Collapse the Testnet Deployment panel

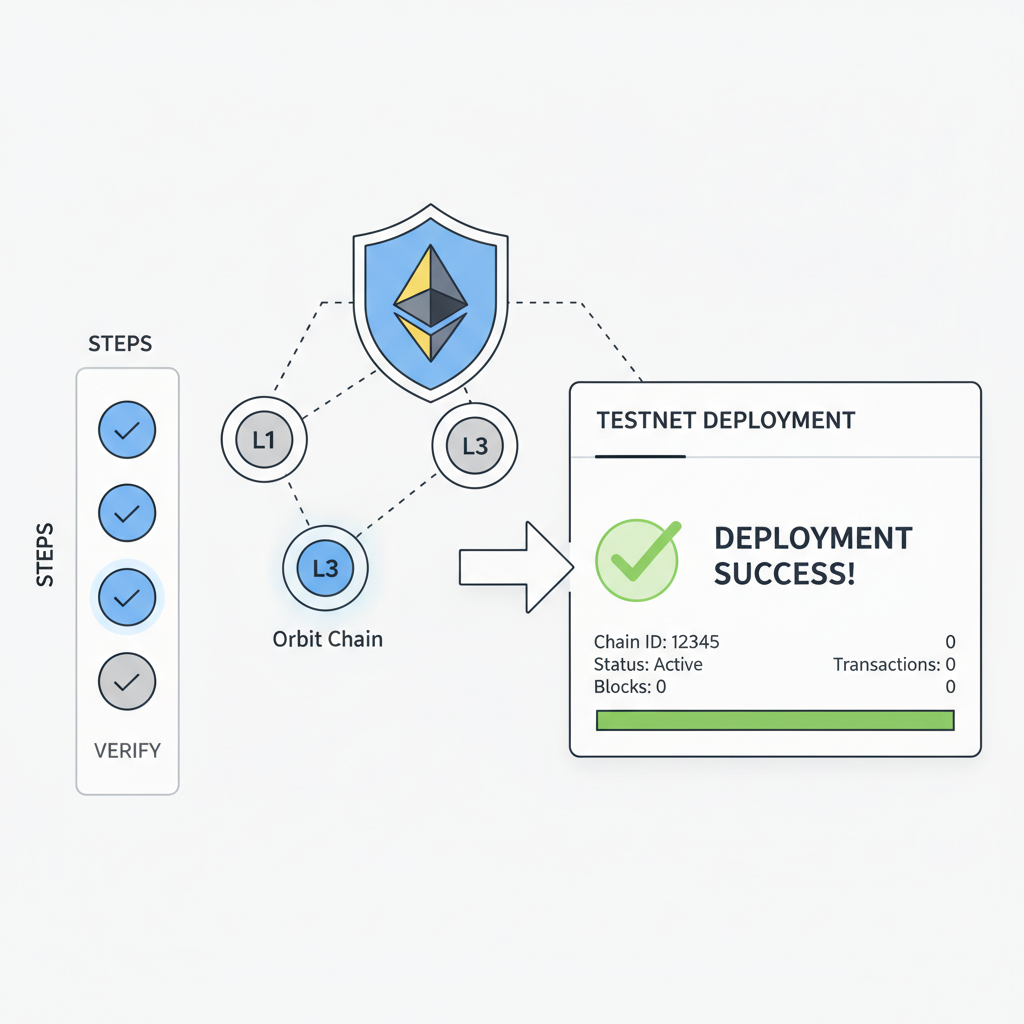pos(726,420)
